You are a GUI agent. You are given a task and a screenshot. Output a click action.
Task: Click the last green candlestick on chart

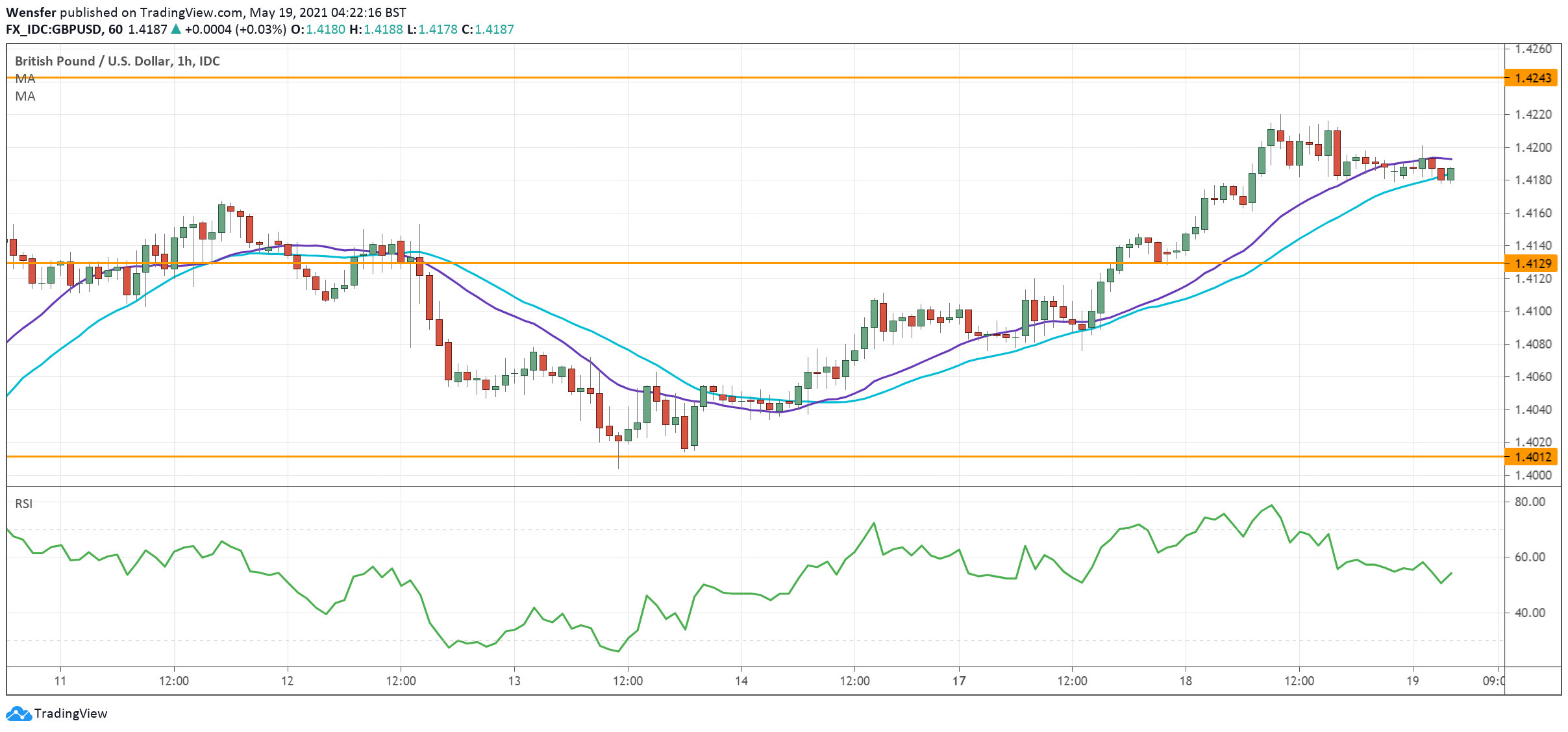1450,174
